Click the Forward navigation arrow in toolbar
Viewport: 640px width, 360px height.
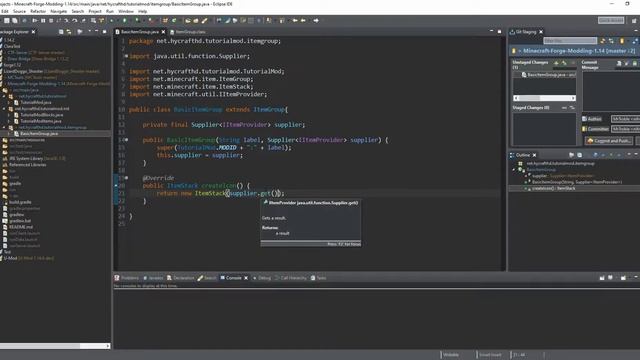pyautogui.click(x=316, y=20)
